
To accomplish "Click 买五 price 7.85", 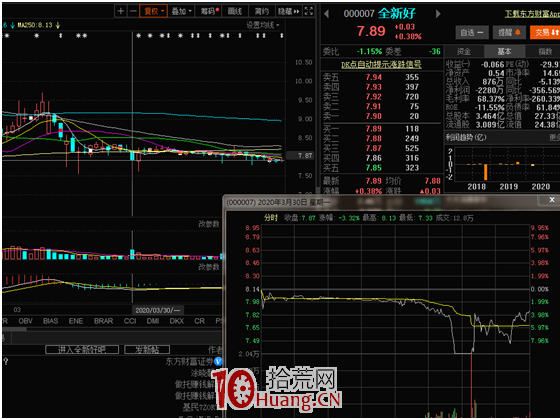I will tap(374, 168).
